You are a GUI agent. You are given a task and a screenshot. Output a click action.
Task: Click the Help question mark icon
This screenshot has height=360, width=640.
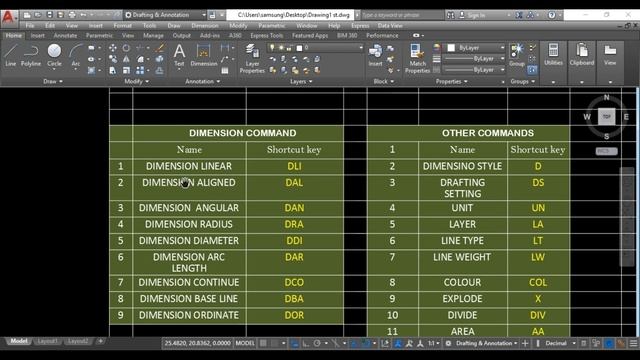click(x=551, y=15)
